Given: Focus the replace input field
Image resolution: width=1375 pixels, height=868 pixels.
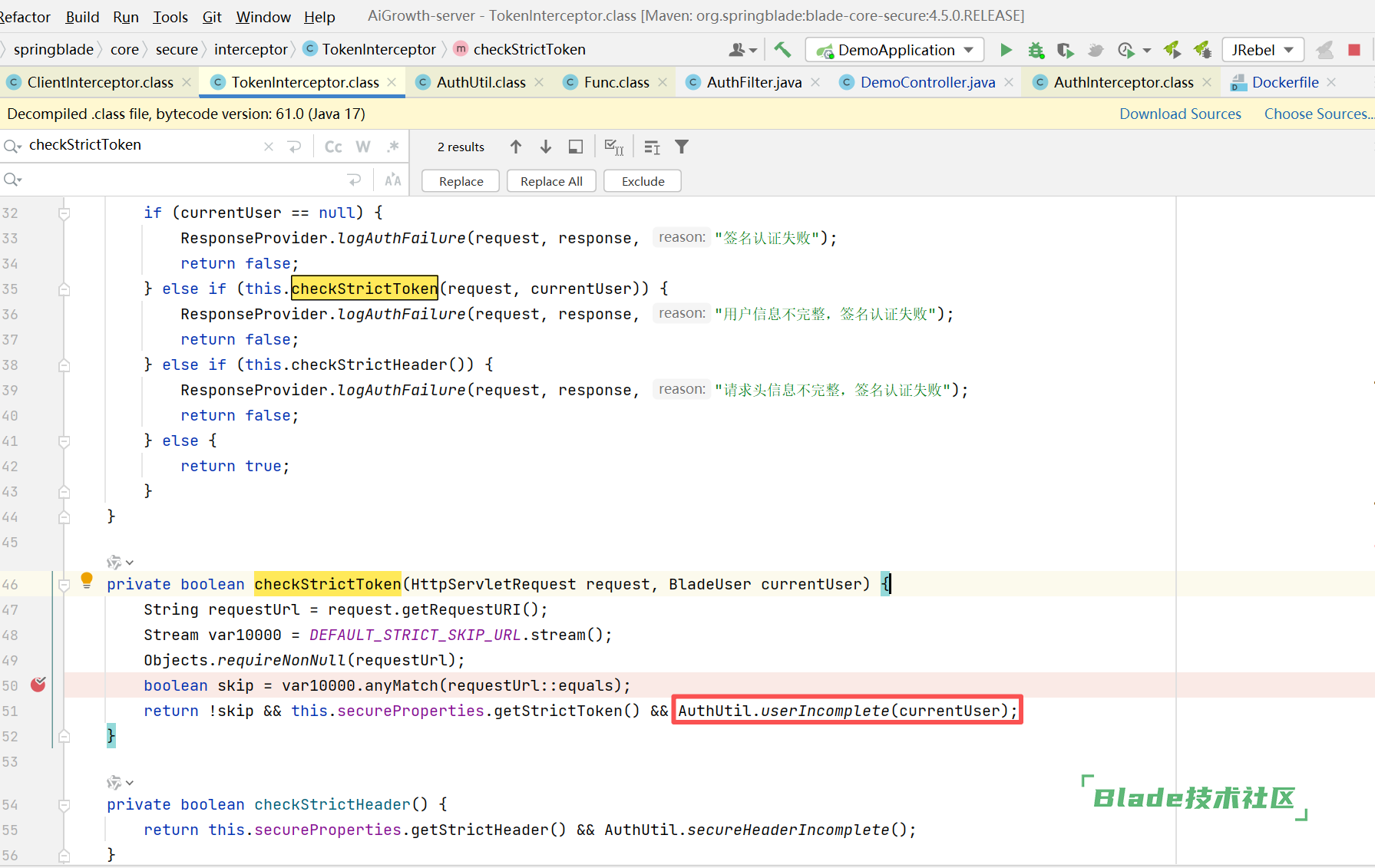Looking at the screenshot, I should (184, 180).
